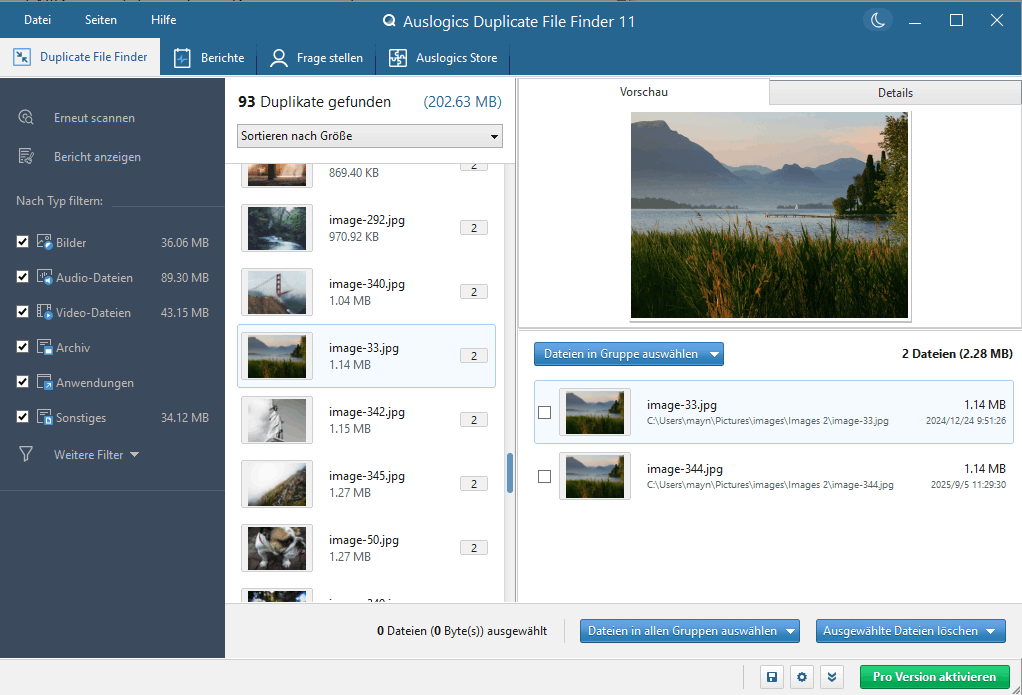1022x695 pixels.
Task: Click the duplicate list scrollbar thumb
Action: click(x=510, y=473)
